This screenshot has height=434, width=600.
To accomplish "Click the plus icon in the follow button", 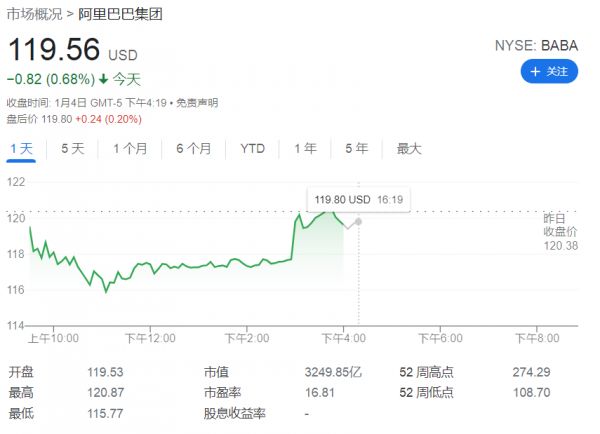I will [536, 71].
